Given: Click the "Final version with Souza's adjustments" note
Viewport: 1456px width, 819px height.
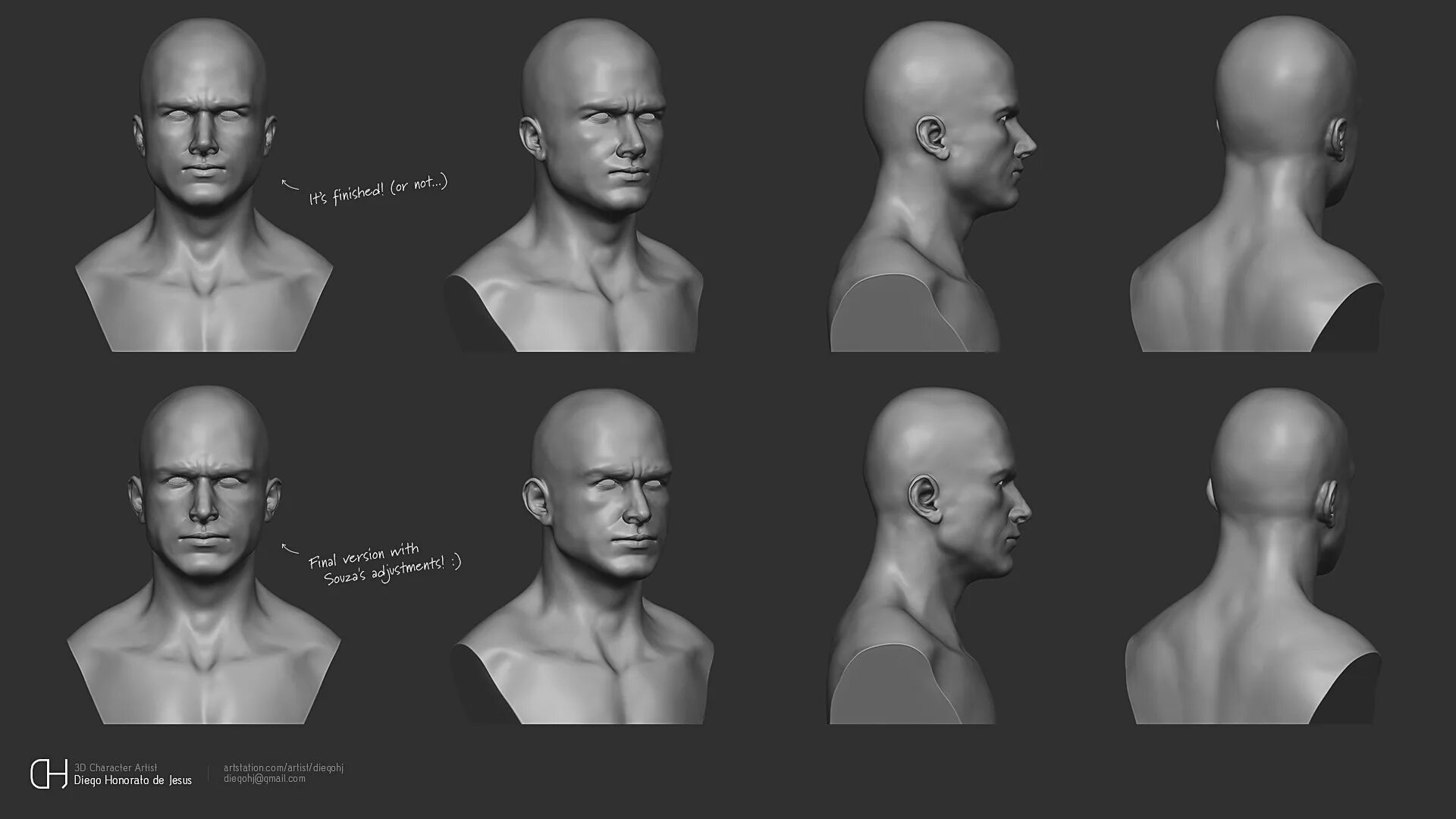Looking at the screenshot, I should pos(384,564).
